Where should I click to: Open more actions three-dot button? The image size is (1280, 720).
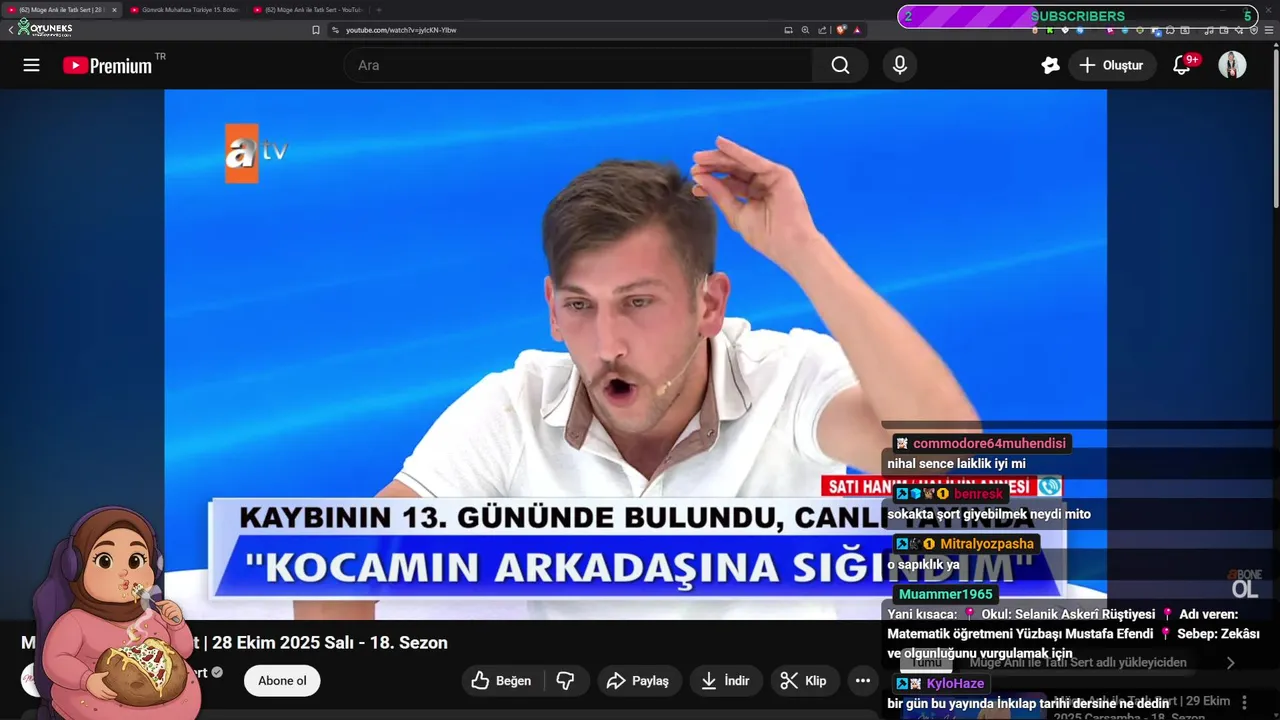pos(862,681)
